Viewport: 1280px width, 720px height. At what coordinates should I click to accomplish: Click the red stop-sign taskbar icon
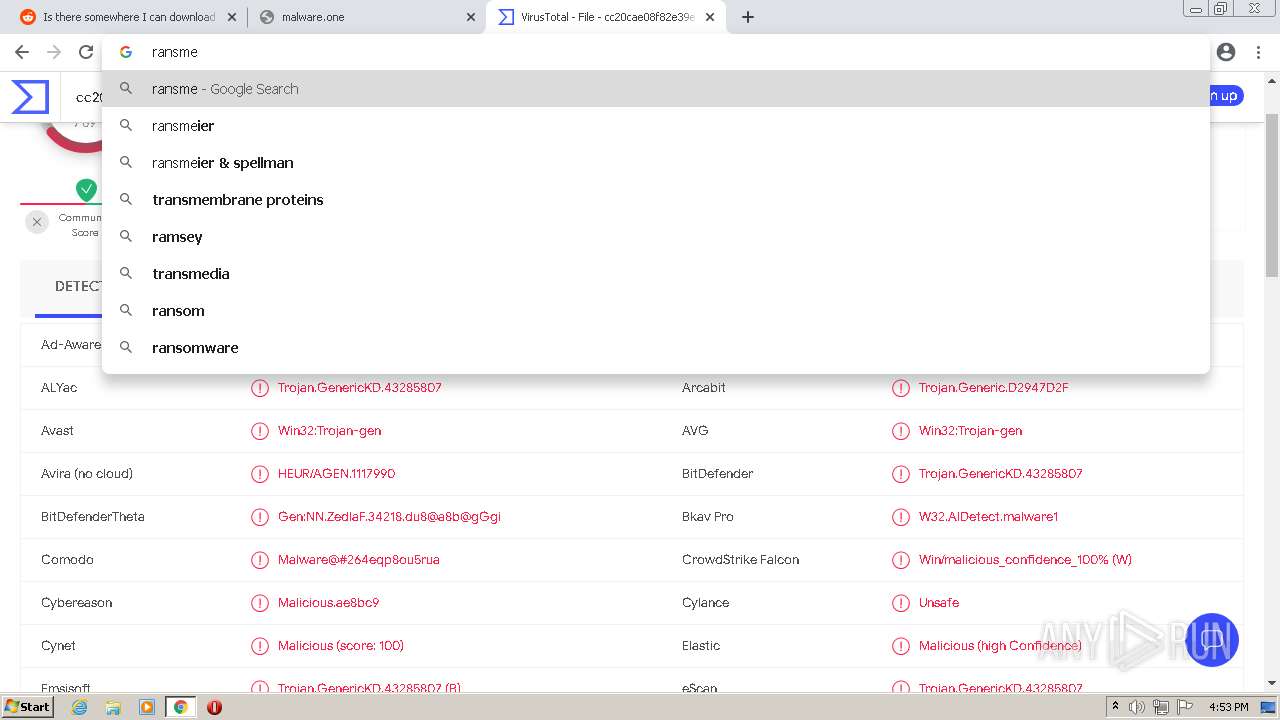(214, 707)
